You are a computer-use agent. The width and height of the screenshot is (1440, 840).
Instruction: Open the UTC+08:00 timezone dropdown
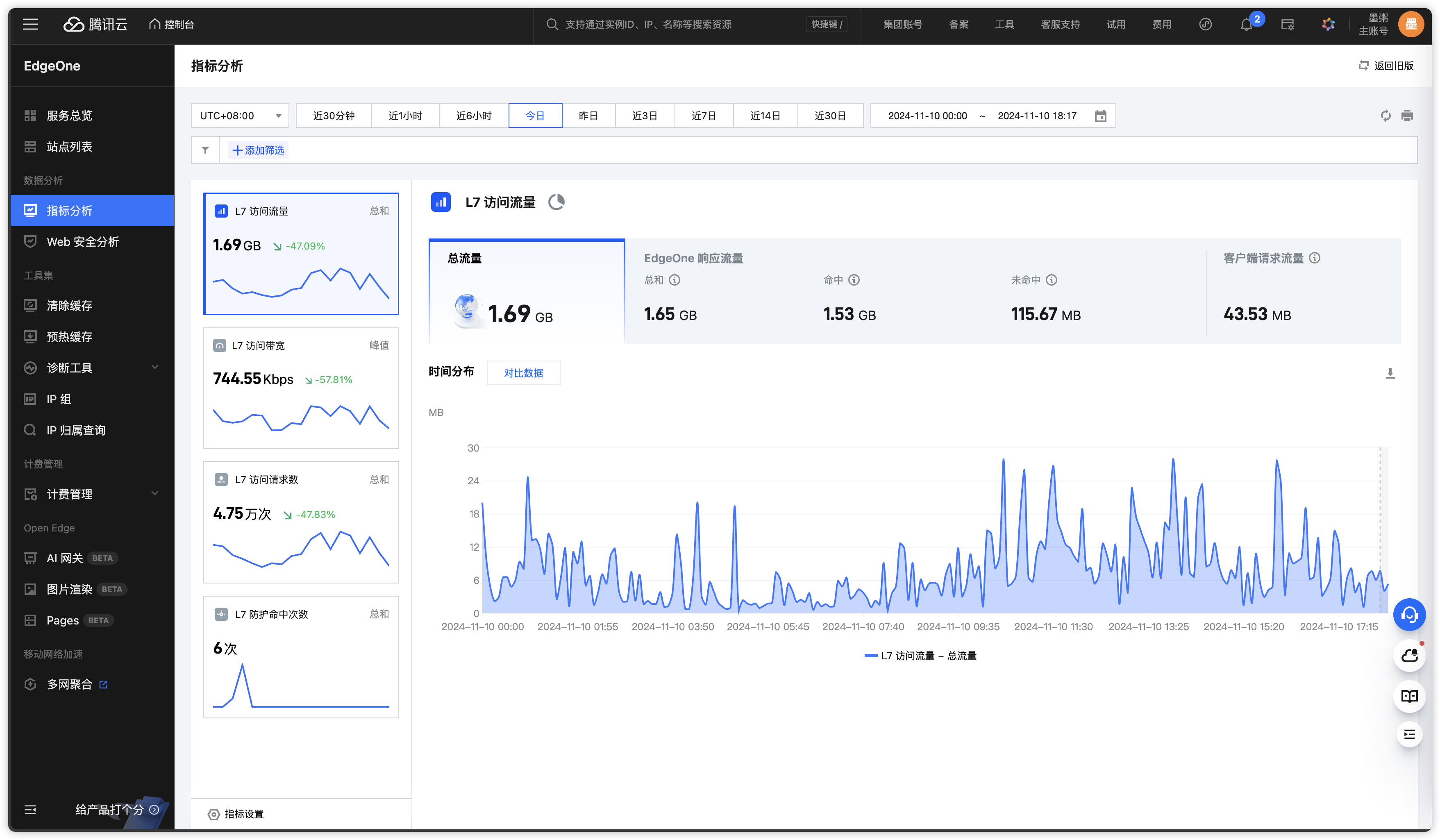240,116
